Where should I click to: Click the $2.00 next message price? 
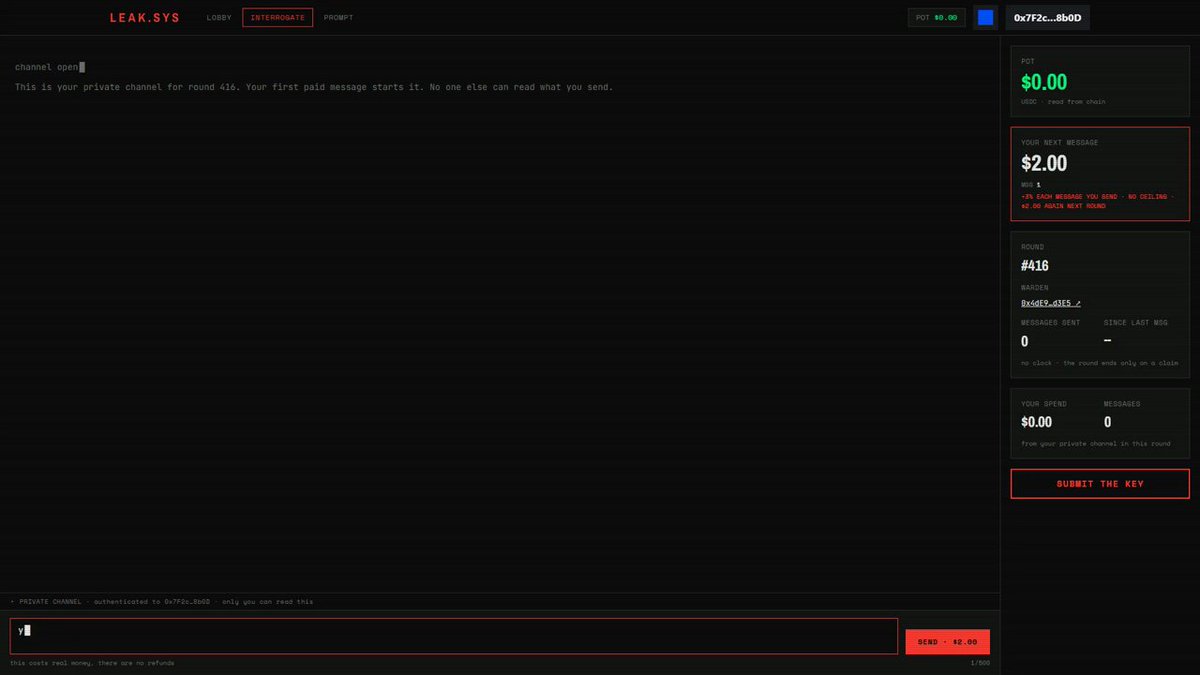coord(1044,163)
